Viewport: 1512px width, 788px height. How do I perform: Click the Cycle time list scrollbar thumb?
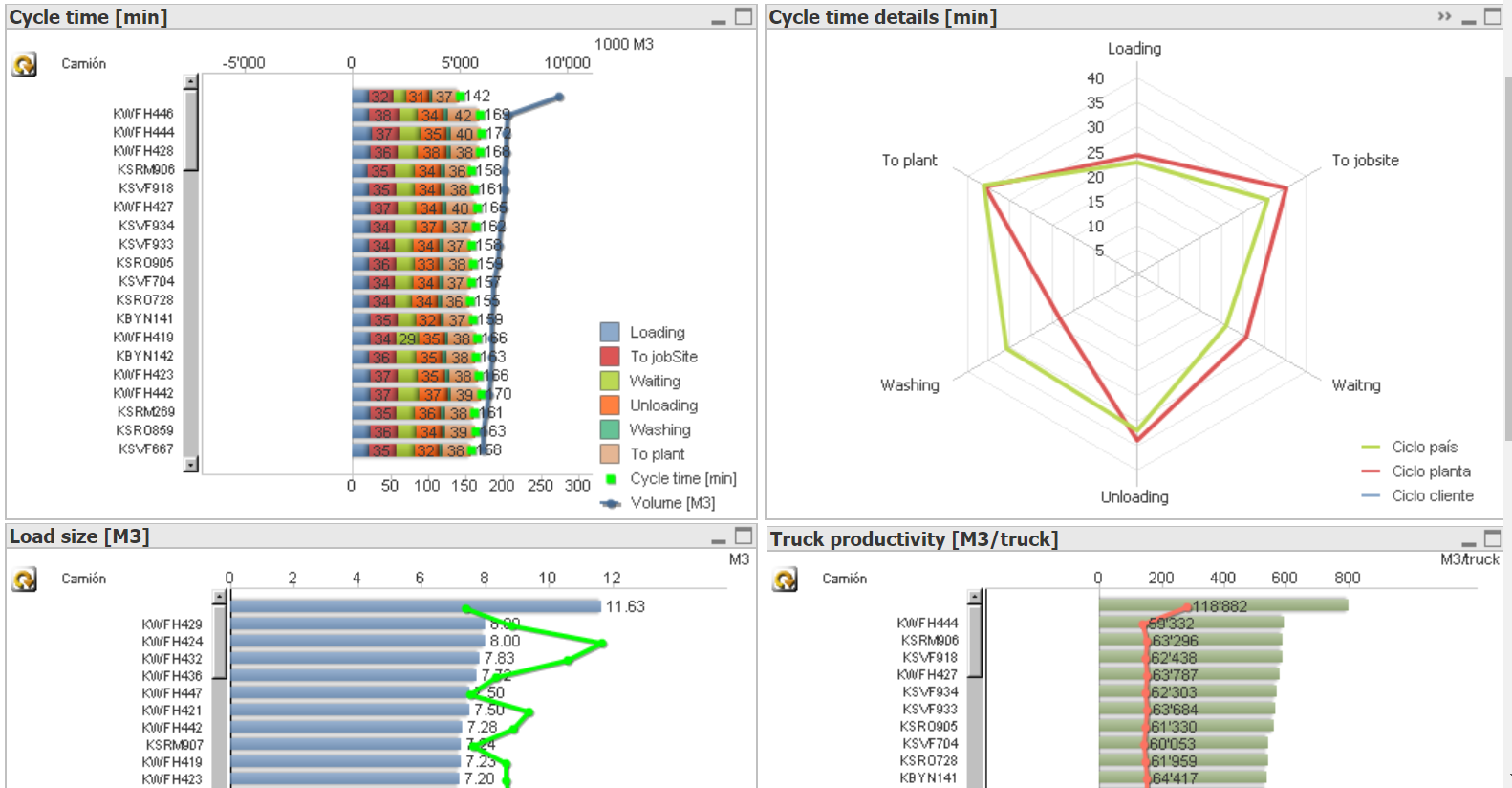tap(190, 131)
